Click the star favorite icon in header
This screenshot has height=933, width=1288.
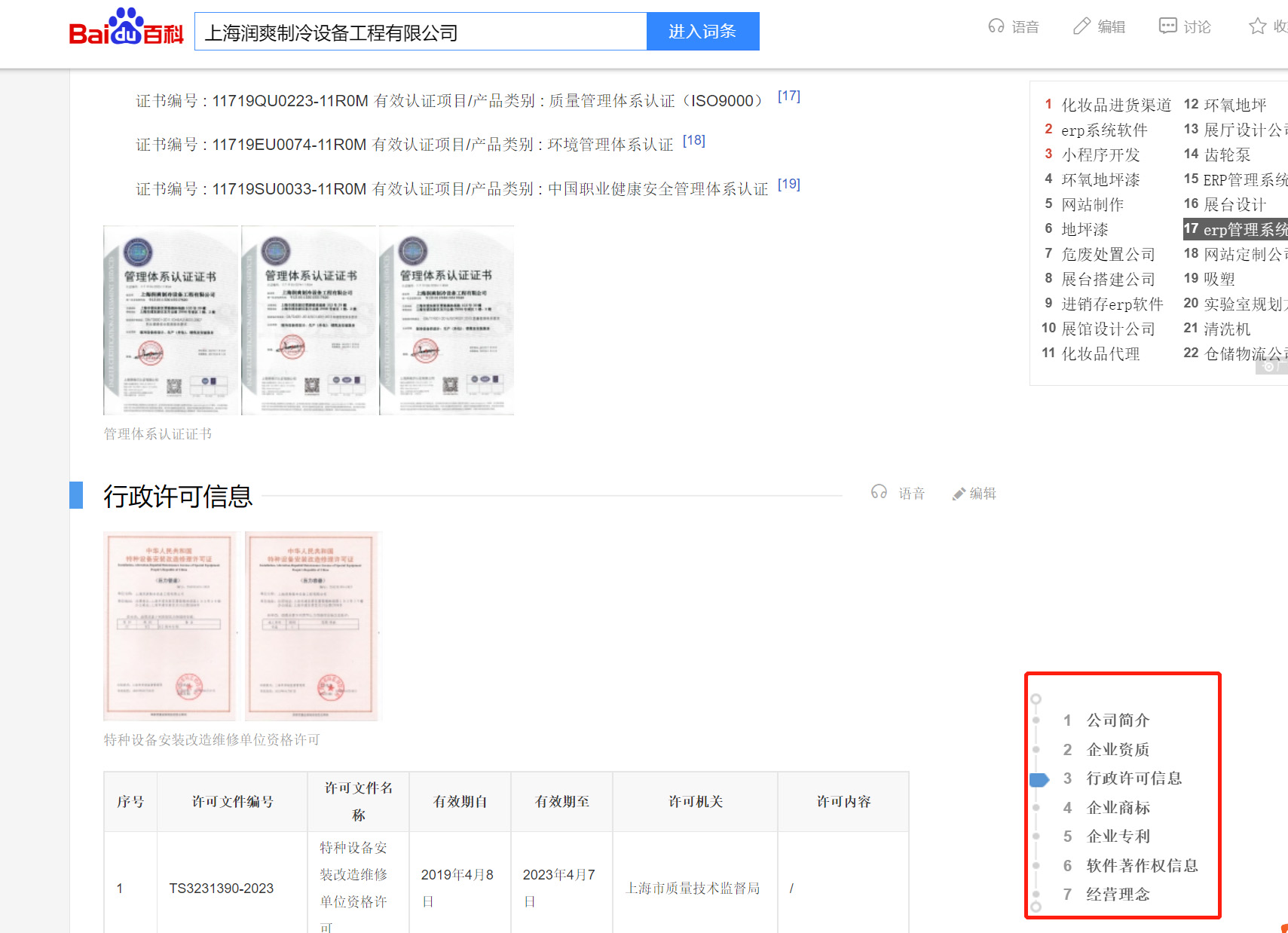pos(1257,27)
